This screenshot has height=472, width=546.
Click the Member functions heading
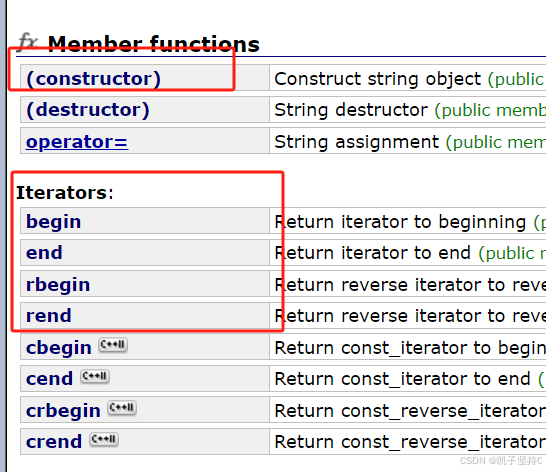(x=154, y=44)
